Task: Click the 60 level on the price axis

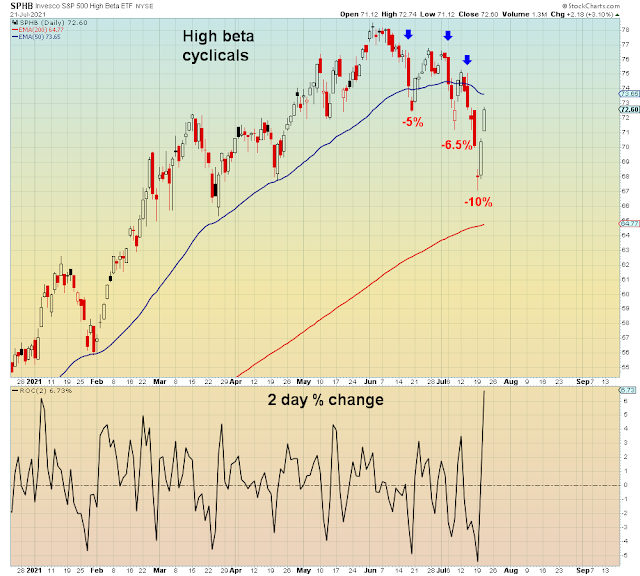Action: point(625,294)
